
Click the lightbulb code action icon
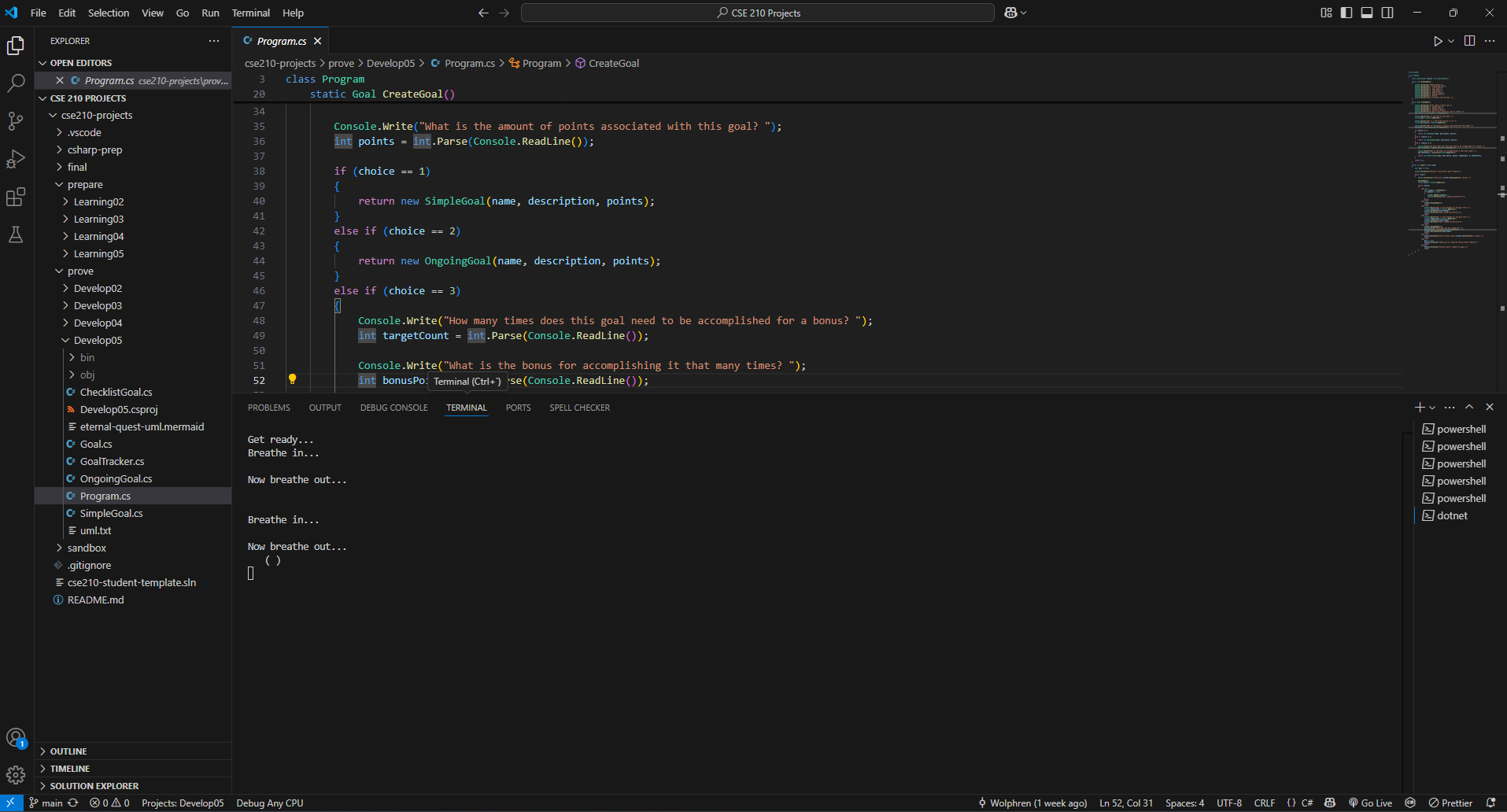292,379
